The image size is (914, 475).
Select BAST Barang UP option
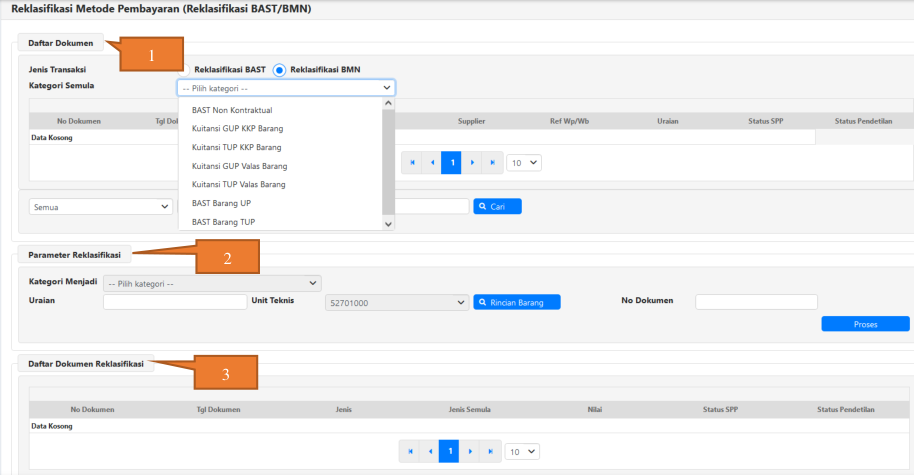point(221,203)
